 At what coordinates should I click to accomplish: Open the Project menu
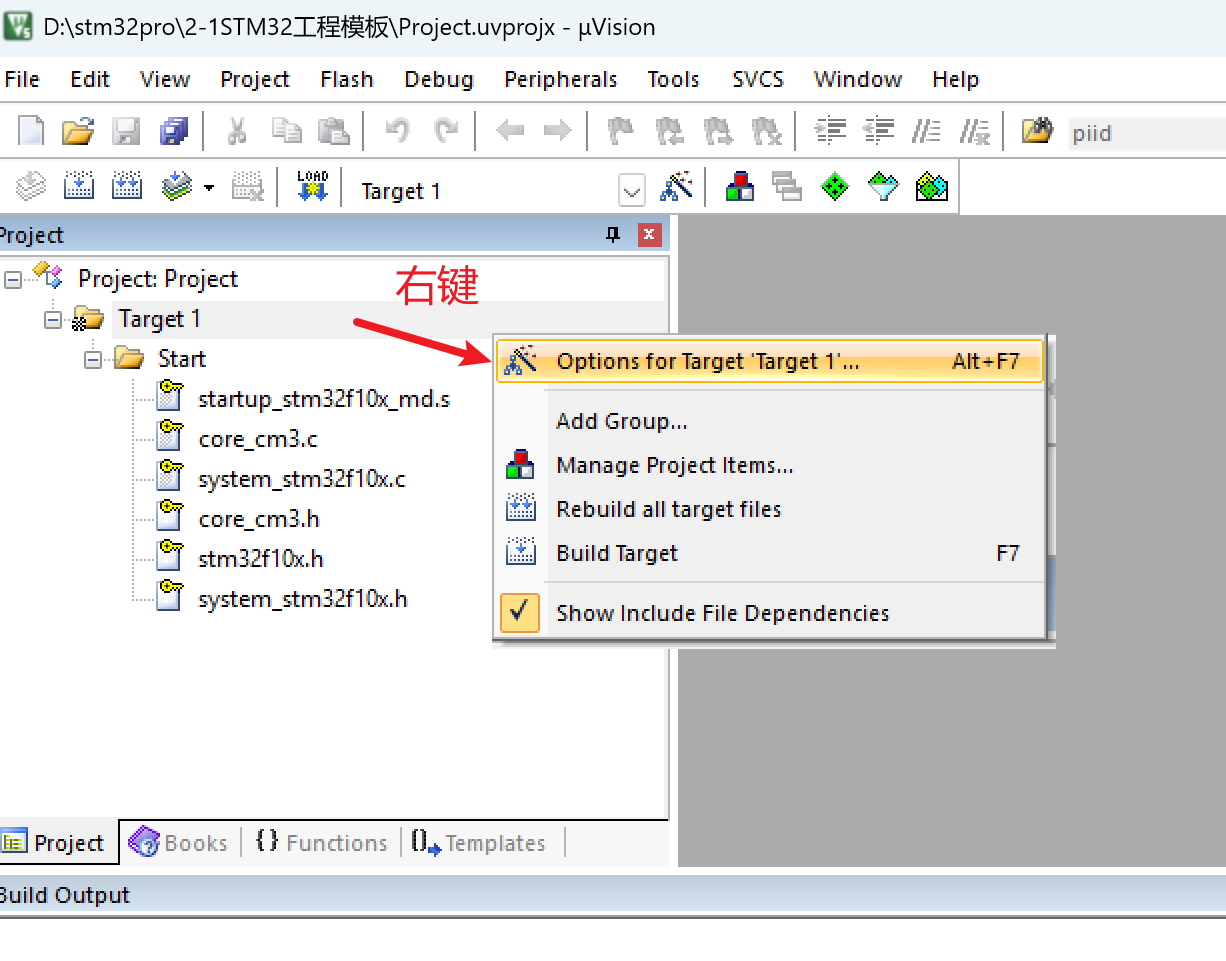click(255, 79)
